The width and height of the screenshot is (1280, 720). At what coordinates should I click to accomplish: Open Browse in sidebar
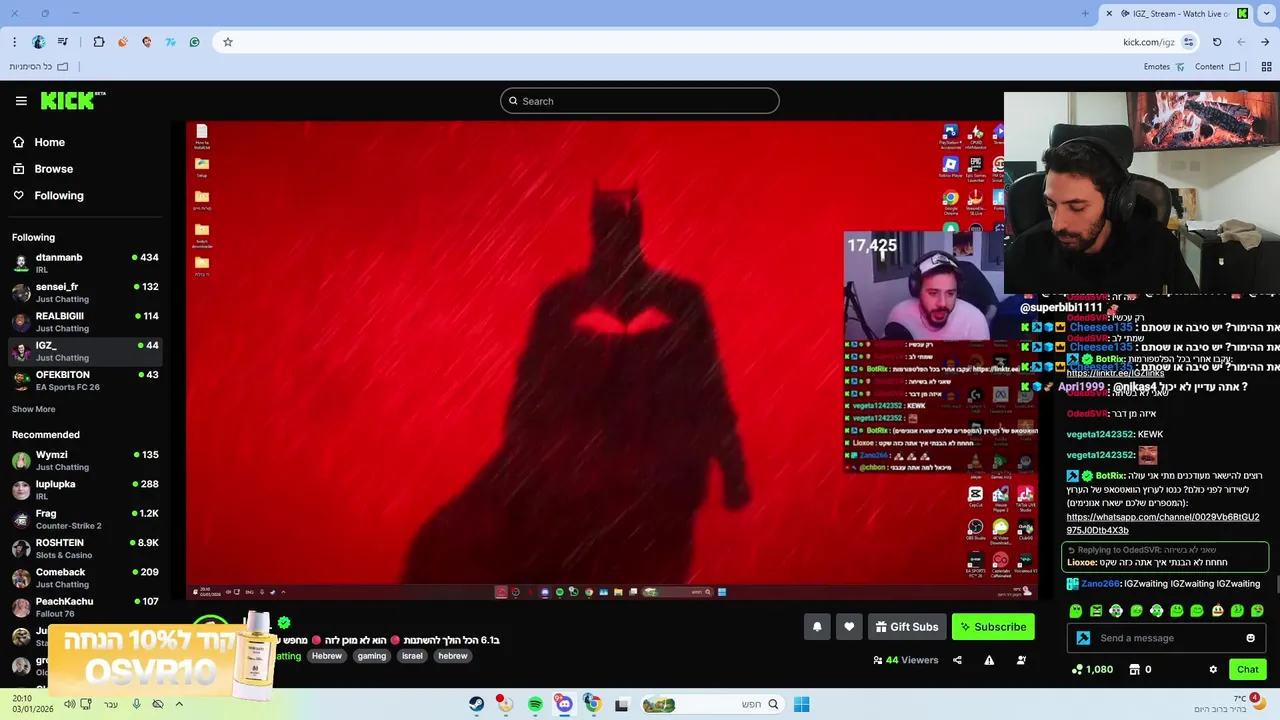pos(43,169)
